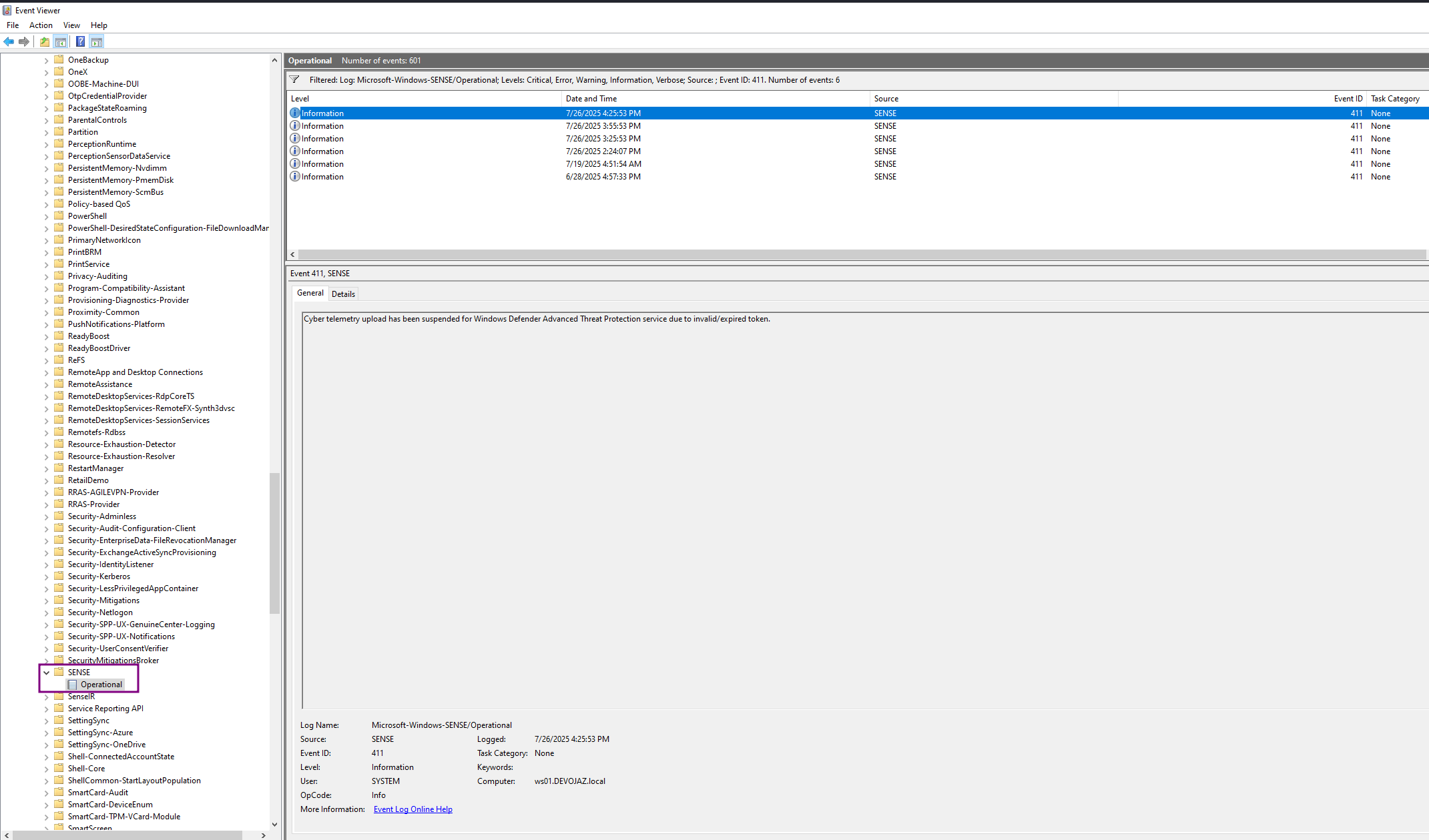Sort by the Task Category column header
Viewport: 1429px width, 840px height.
click(1398, 99)
